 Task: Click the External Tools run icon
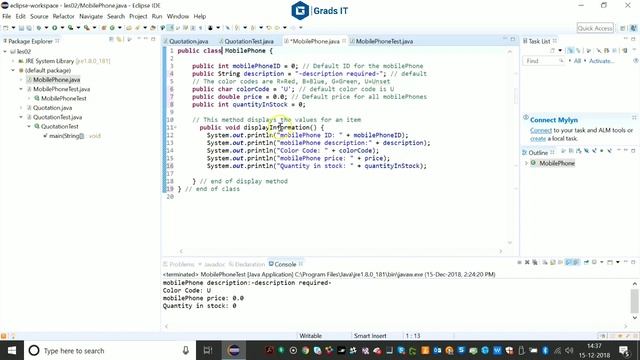pos(87,28)
